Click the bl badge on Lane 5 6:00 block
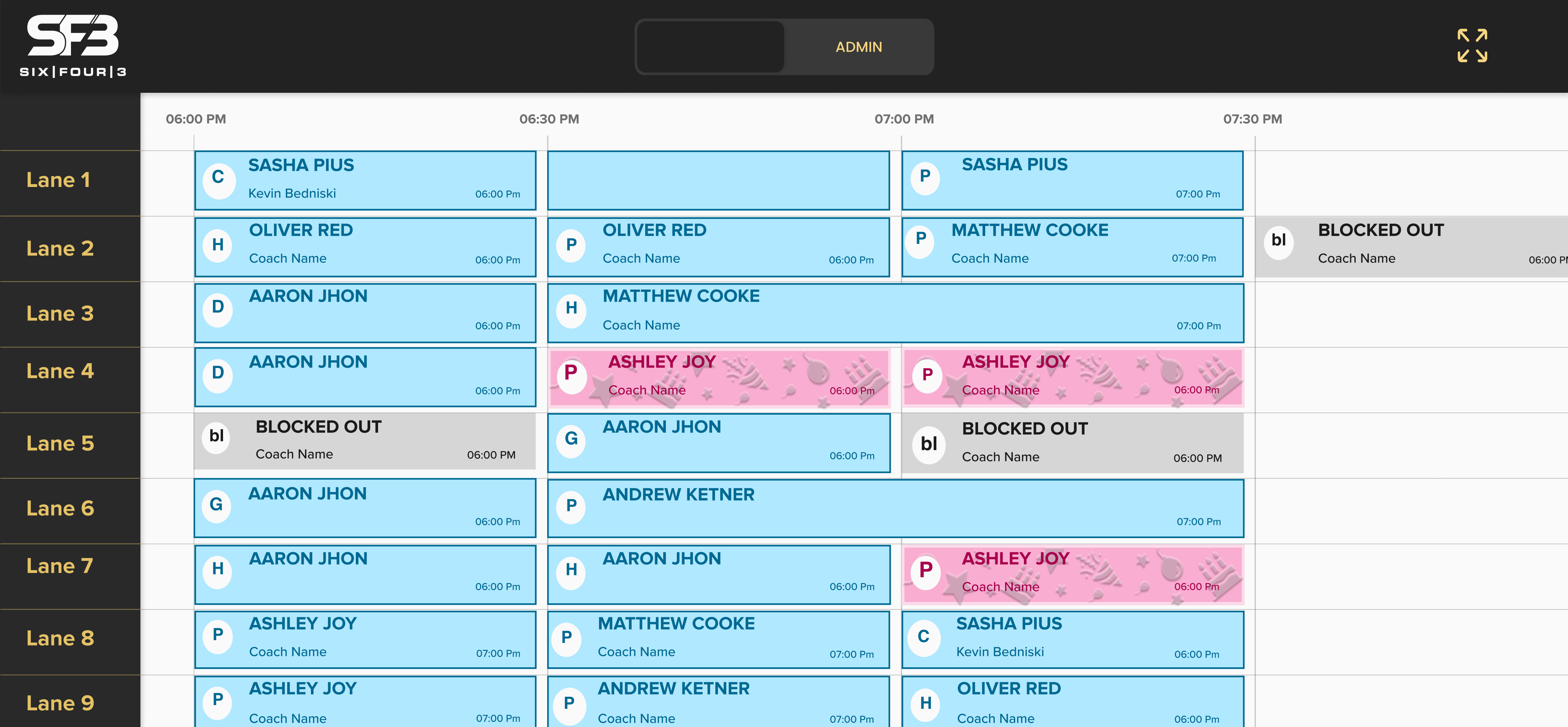Screen dimensions: 1568x727 click(216, 436)
